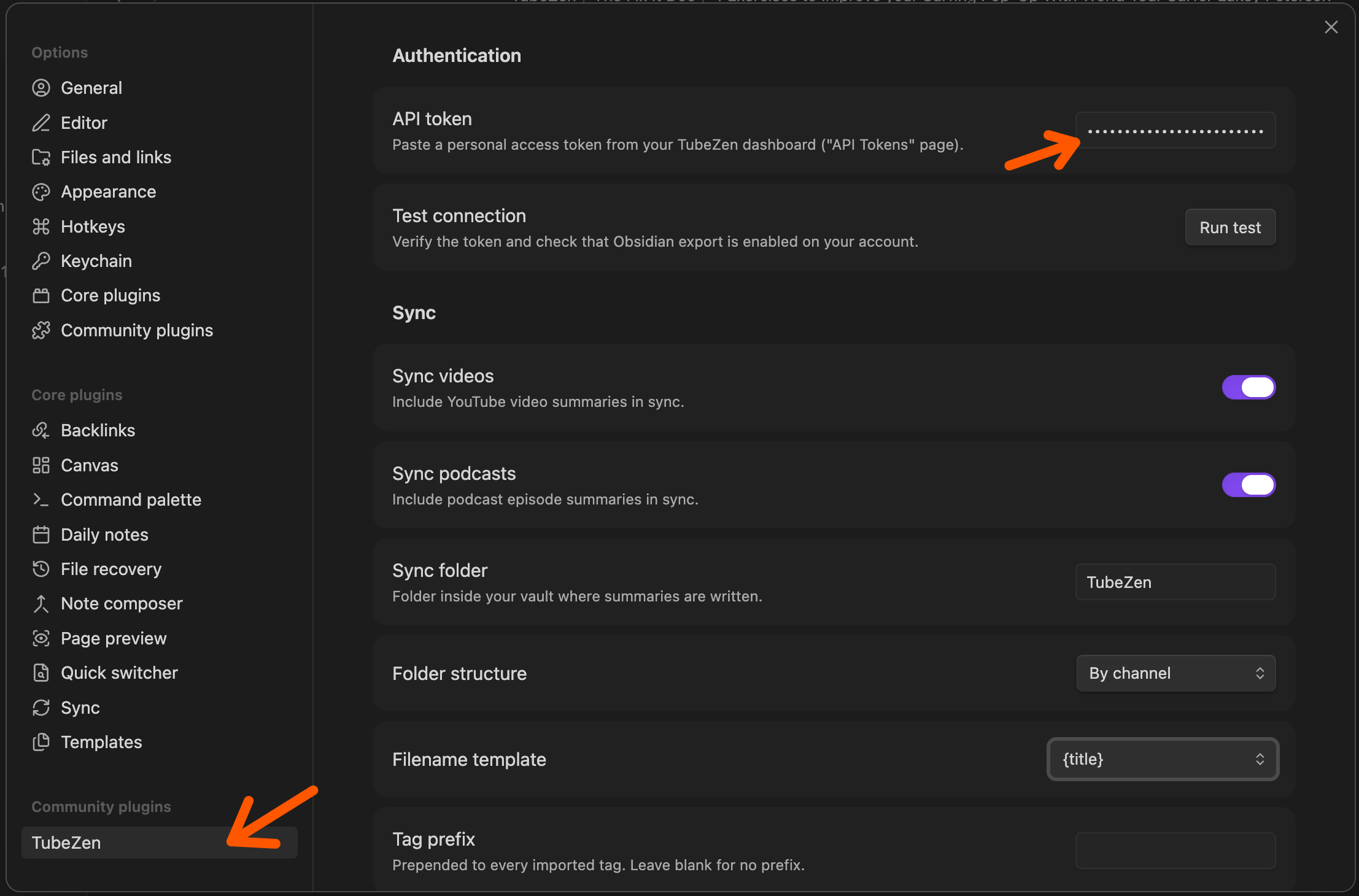Screen dimensions: 1359x896
Task: Click the Page preview eye icon
Action: tap(41, 638)
